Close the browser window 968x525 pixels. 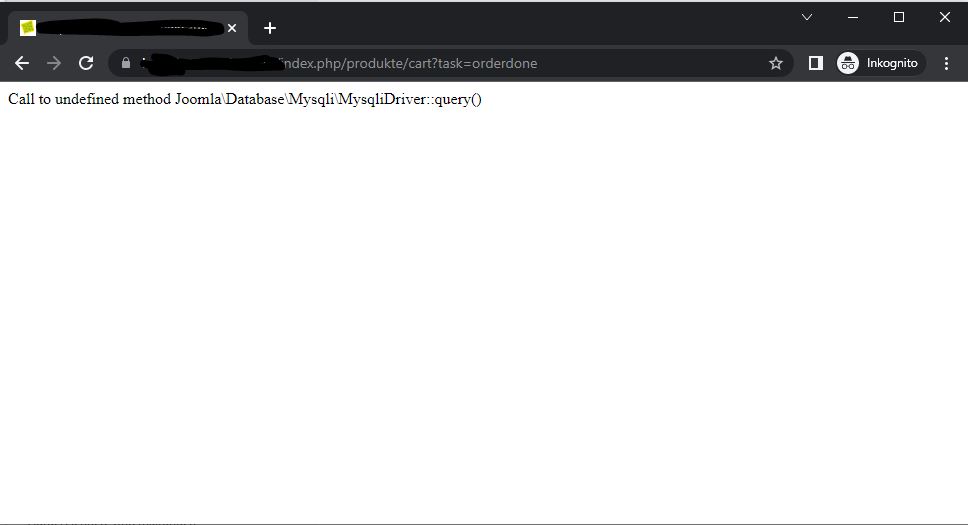(945, 17)
